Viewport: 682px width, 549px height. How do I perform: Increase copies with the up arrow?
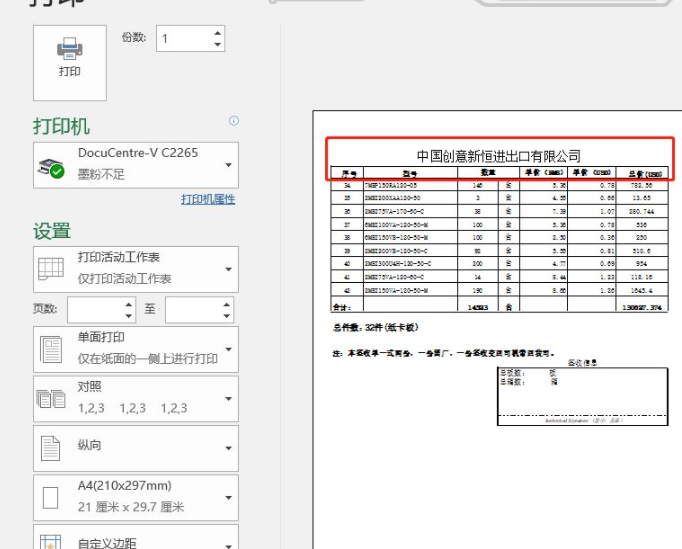217,33
